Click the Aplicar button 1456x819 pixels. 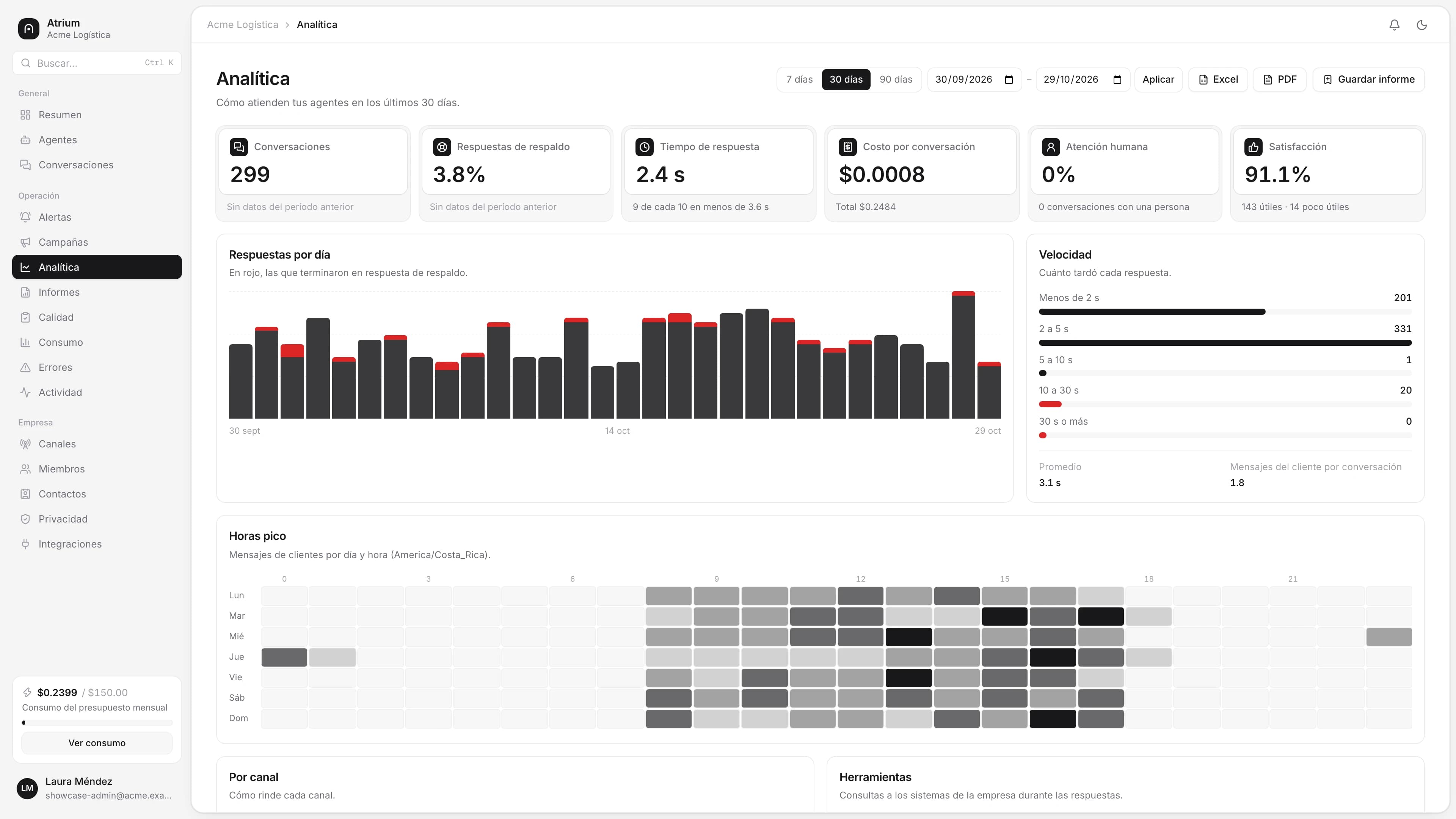1158,79
